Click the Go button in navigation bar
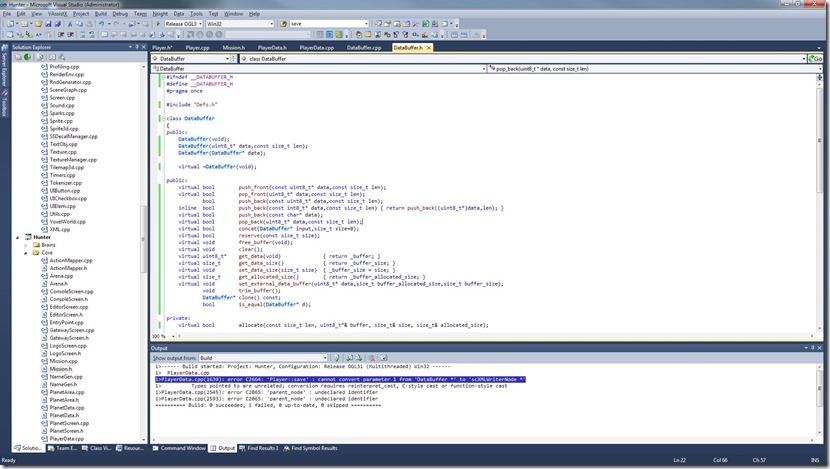830x469 pixels. [x=816, y=59]
